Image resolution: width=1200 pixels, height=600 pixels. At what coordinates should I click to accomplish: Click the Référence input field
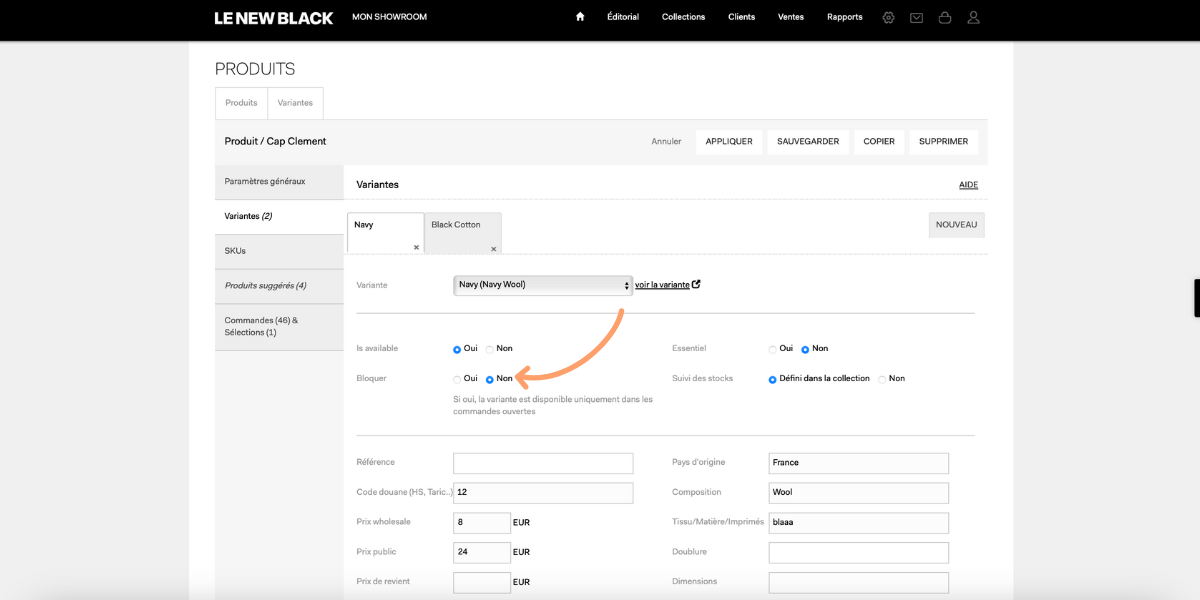543,463
